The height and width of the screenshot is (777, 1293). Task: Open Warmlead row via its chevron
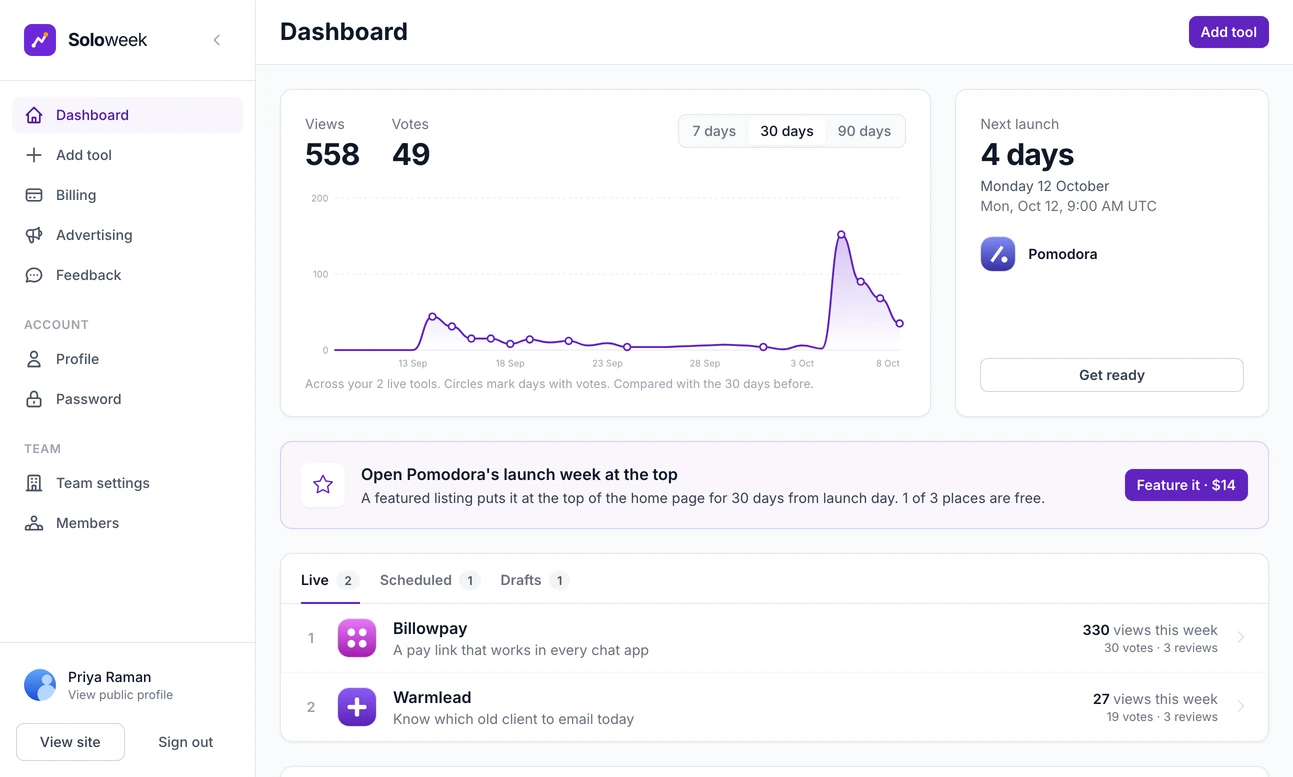tap(1241, 706)
